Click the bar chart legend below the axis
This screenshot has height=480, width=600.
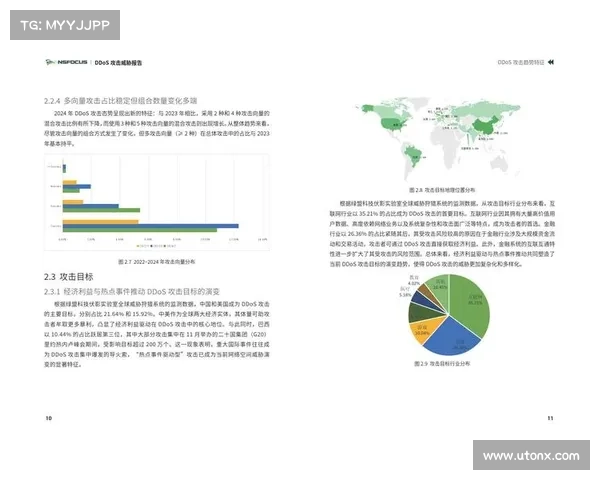(x=157, y=246)
